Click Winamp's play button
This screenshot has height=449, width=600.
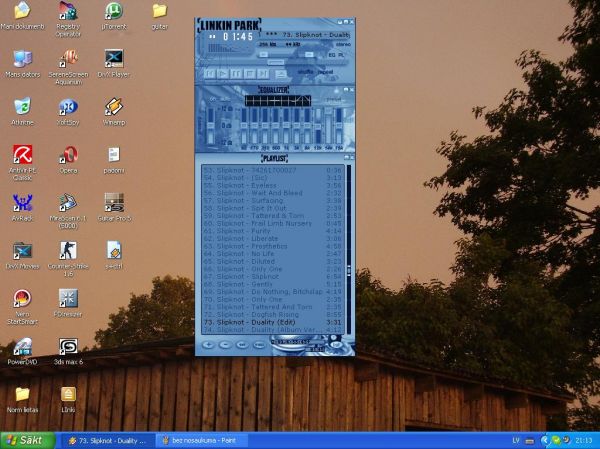(223, 73)
